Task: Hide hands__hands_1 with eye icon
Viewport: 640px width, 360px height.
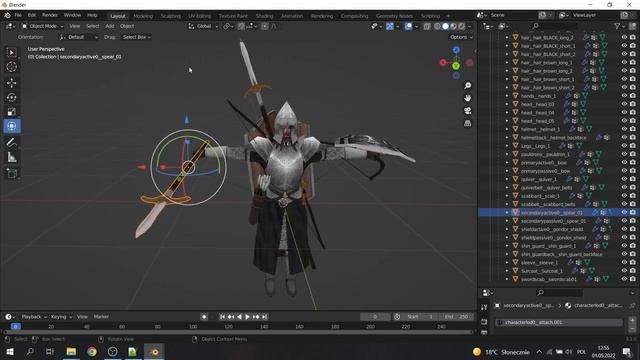Action: (x=624, y=96)
